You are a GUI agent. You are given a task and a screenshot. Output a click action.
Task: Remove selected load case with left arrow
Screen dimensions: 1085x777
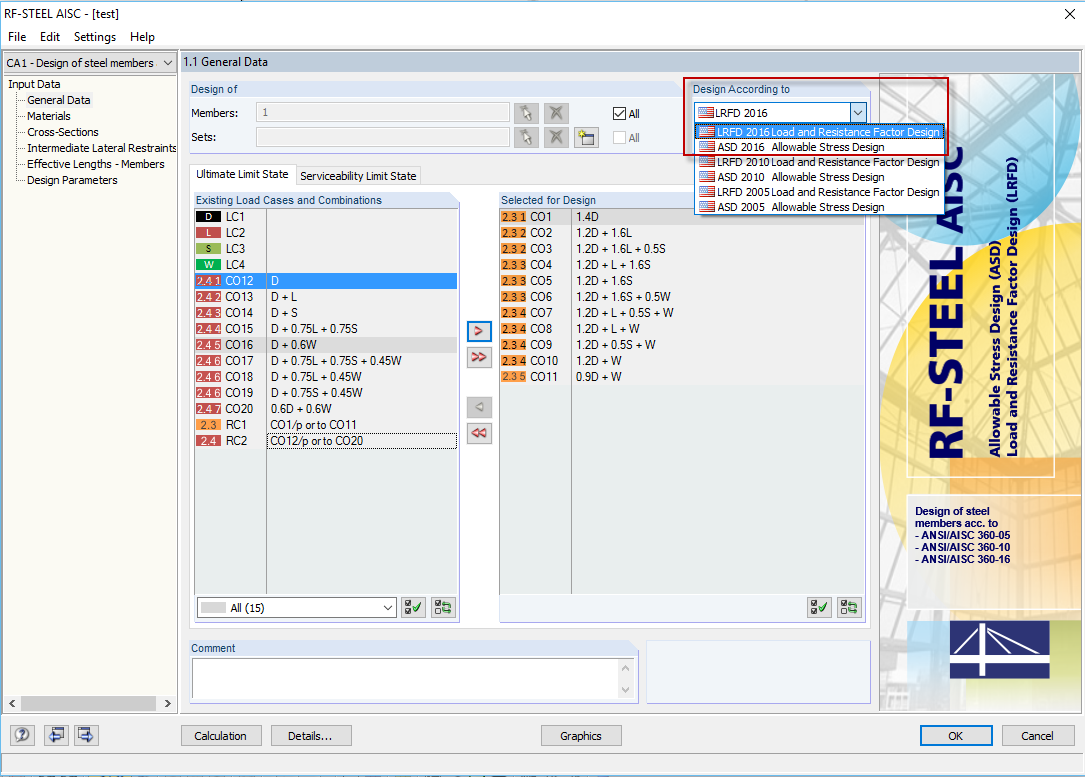(479, 407)
